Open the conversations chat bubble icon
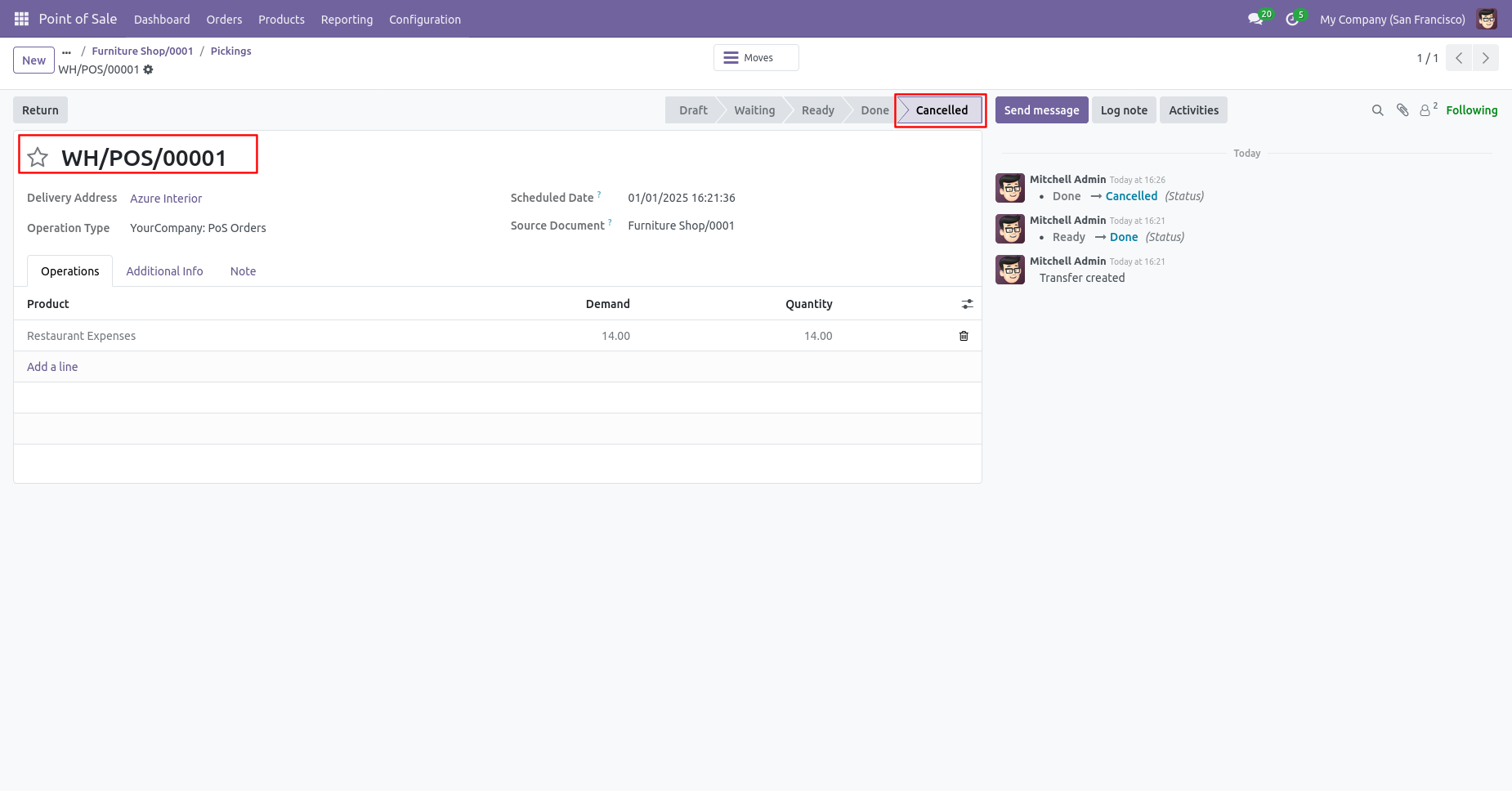Screen dimensions: 1512x791 tap(1255, 19)
